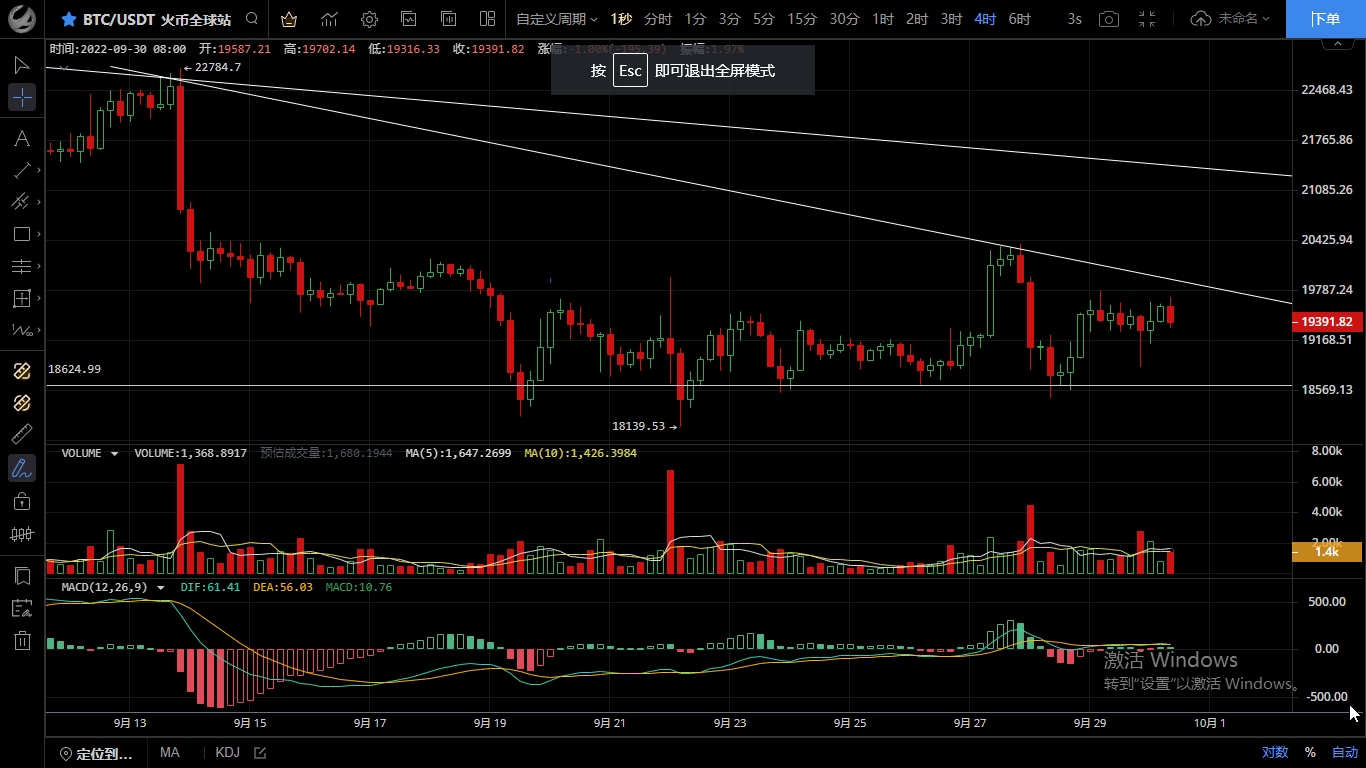Click the Huobi logo in the top-left corner
1366x768 pixels.
pos(22,19)
